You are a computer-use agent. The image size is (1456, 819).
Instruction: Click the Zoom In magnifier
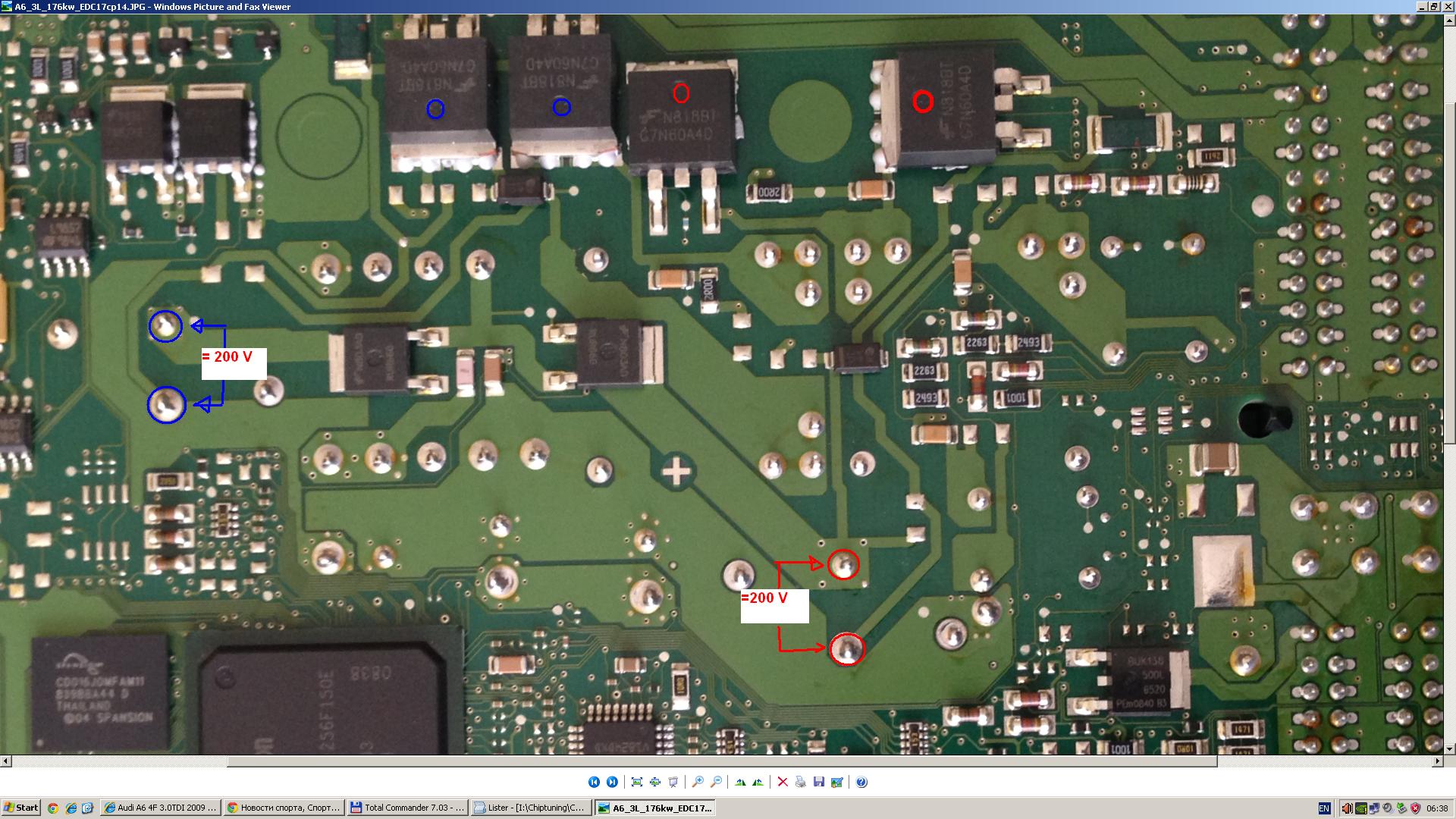pos(698,782)
